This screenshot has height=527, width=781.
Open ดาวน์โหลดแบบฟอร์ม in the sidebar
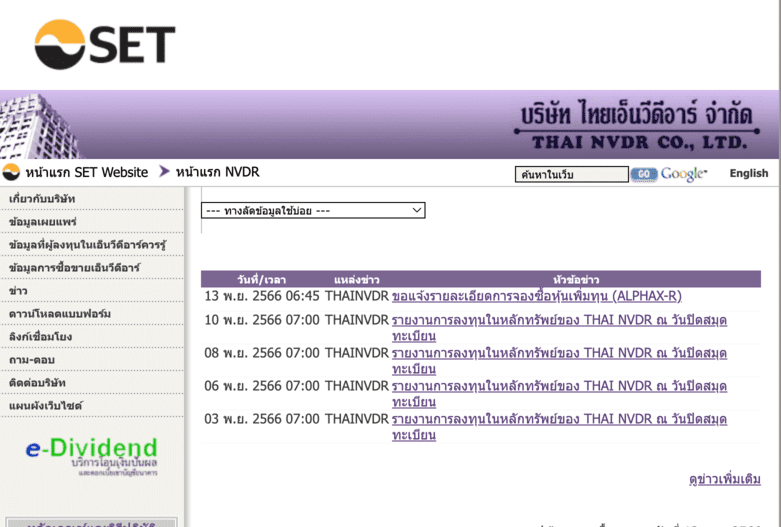[60, 314]
